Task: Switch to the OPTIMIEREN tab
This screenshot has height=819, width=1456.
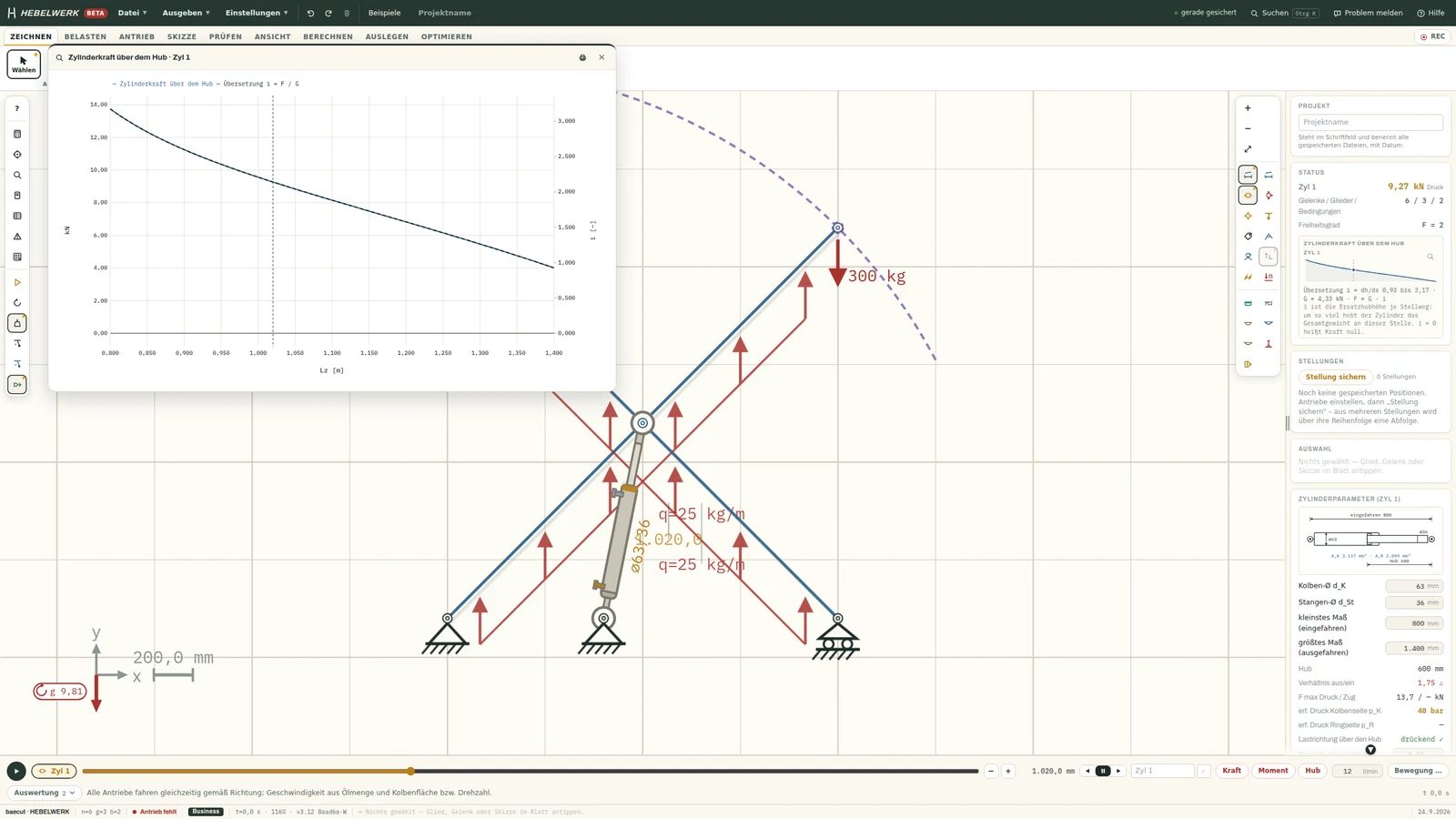Action: tap(447, 36)
